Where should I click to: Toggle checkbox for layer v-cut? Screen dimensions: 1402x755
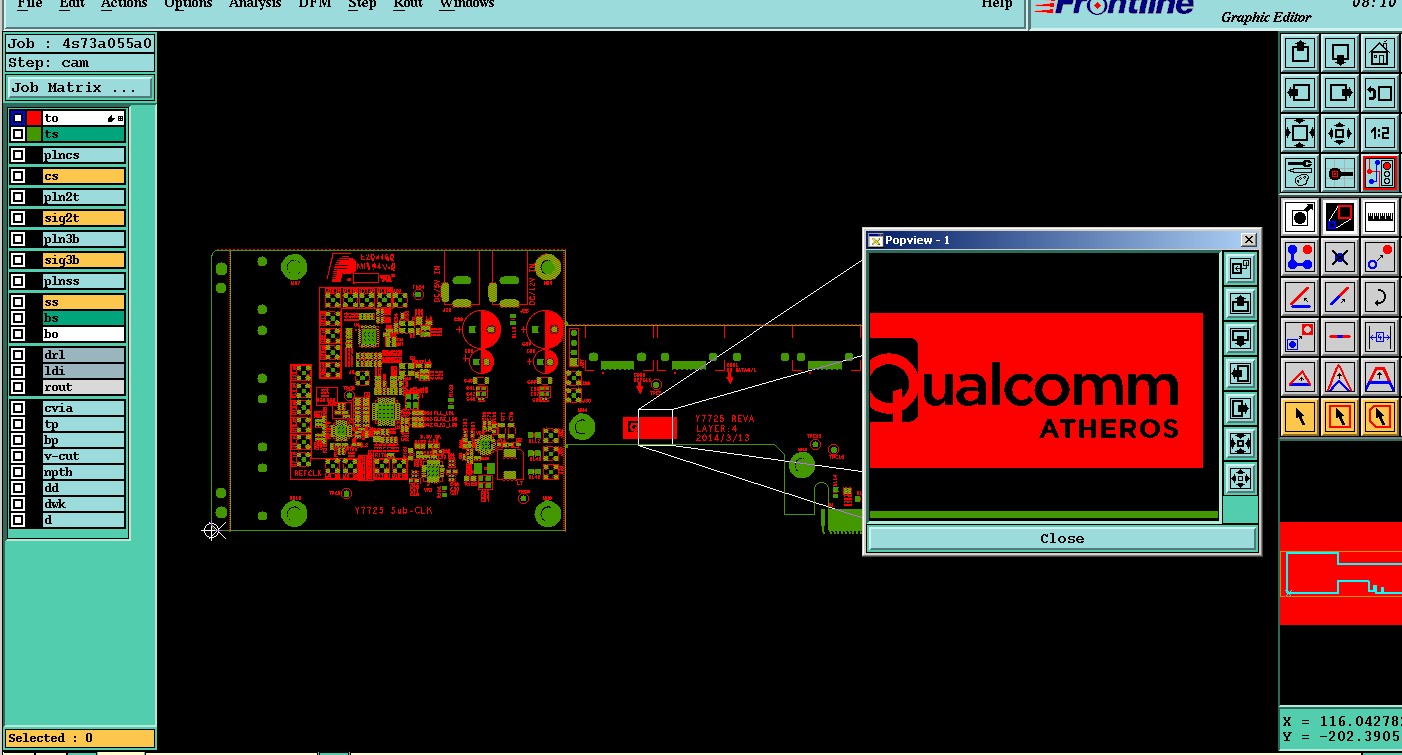pyautogui.click(x=18, y=456)
